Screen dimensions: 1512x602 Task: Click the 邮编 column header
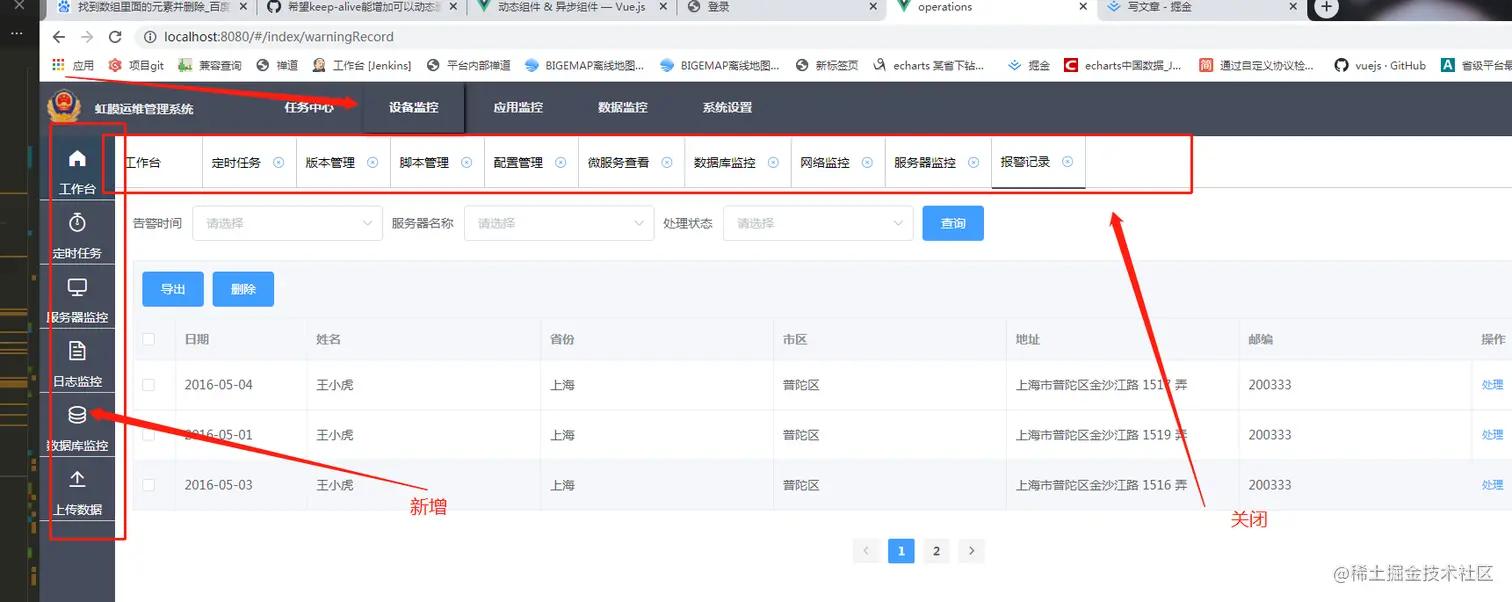(x=1261, y=339)
